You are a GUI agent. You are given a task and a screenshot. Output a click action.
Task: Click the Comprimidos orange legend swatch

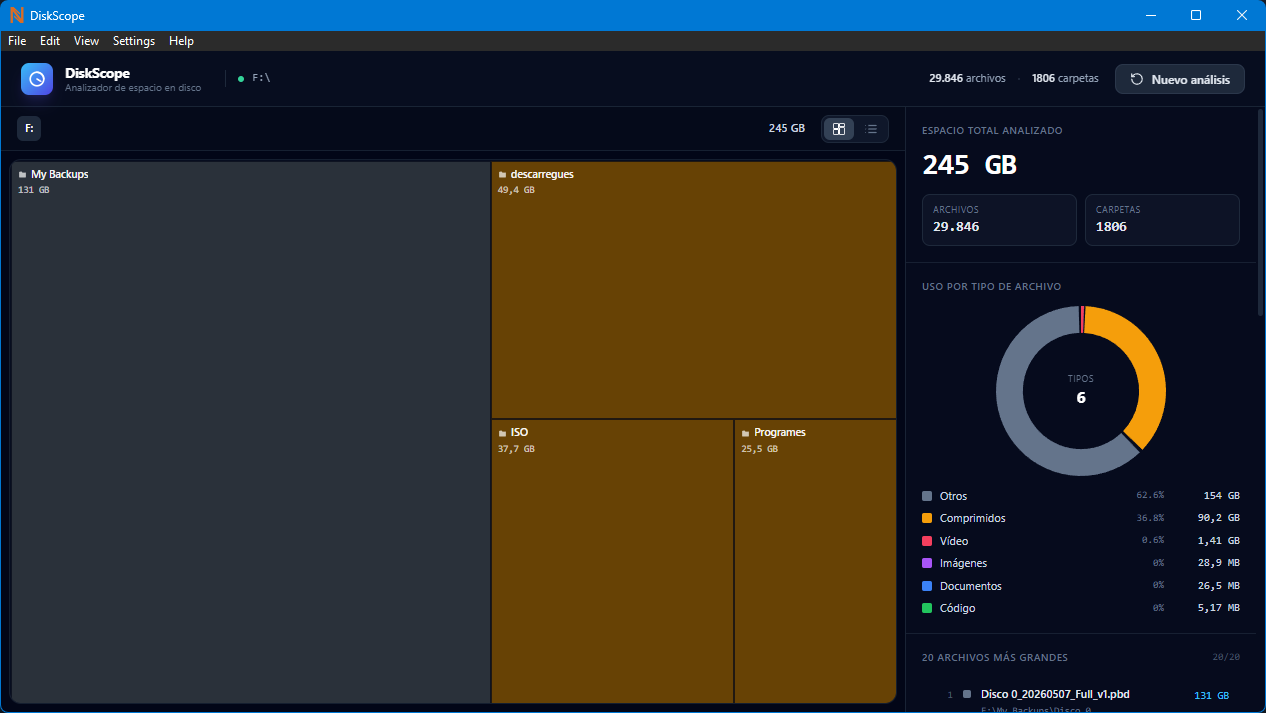coord(927,518)
